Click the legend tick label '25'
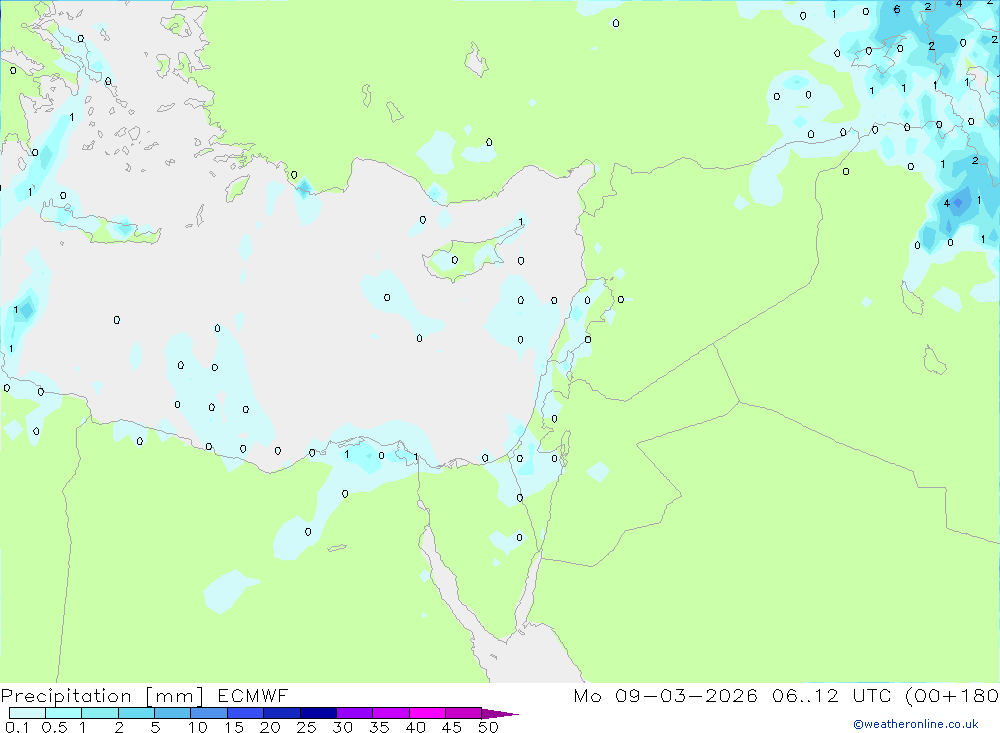Image resolution: width=1000 pixels, height=733 pixels. coord(306,727)
